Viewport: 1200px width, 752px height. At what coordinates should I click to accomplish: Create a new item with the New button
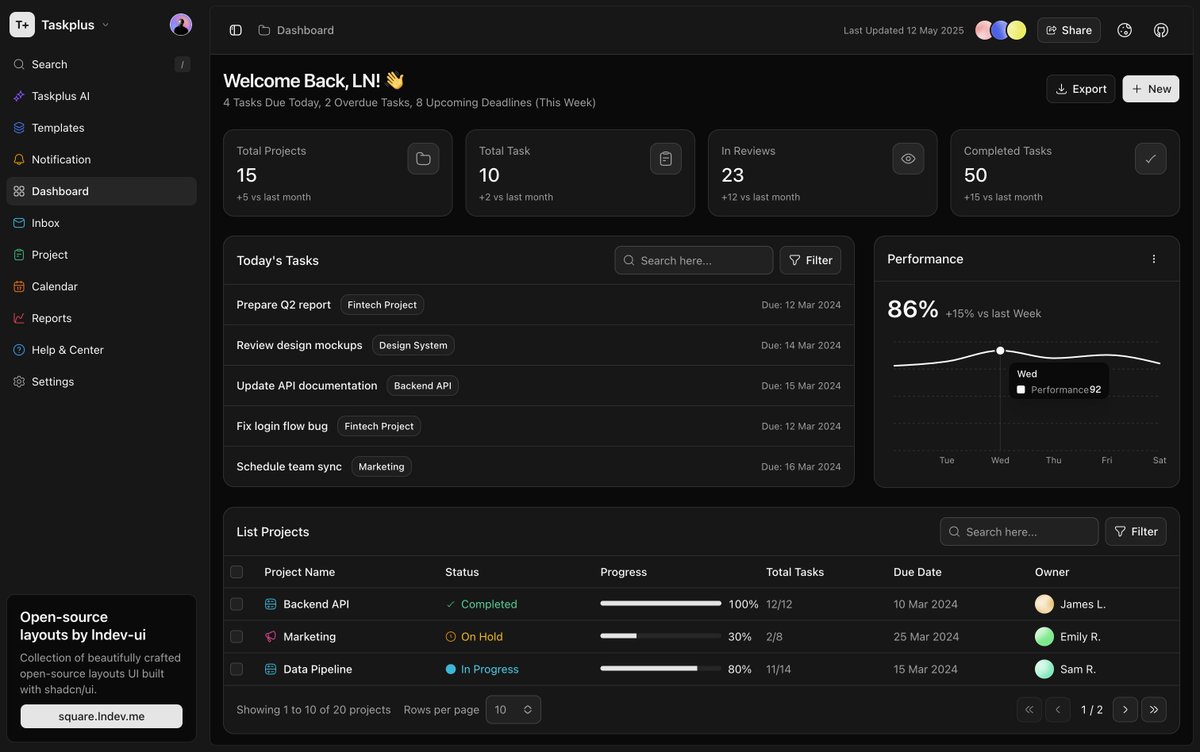point(1150,88)
